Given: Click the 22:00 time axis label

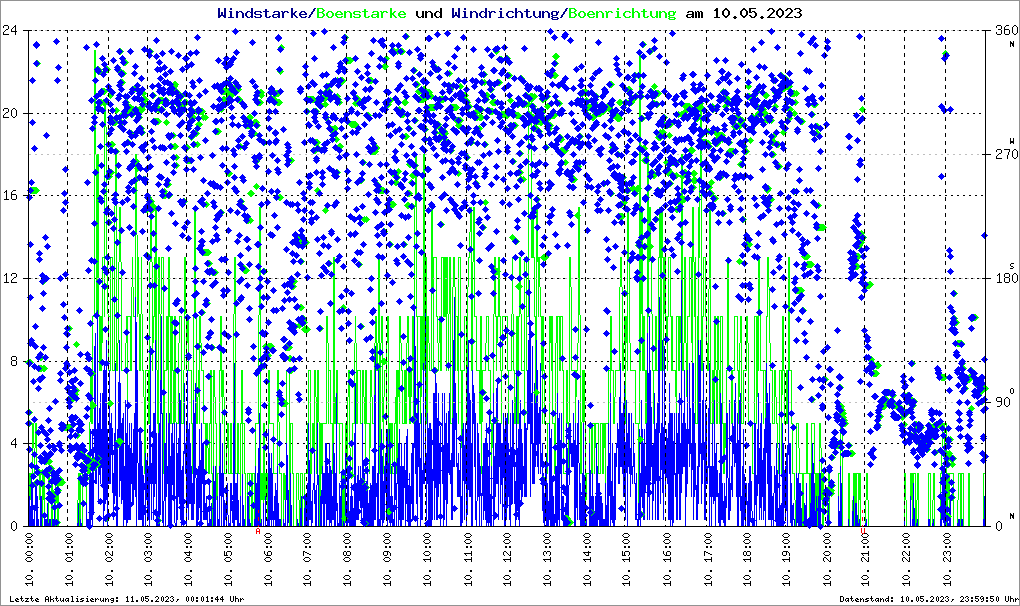Looking at the screenshot, I should click(x=904, y=559).
